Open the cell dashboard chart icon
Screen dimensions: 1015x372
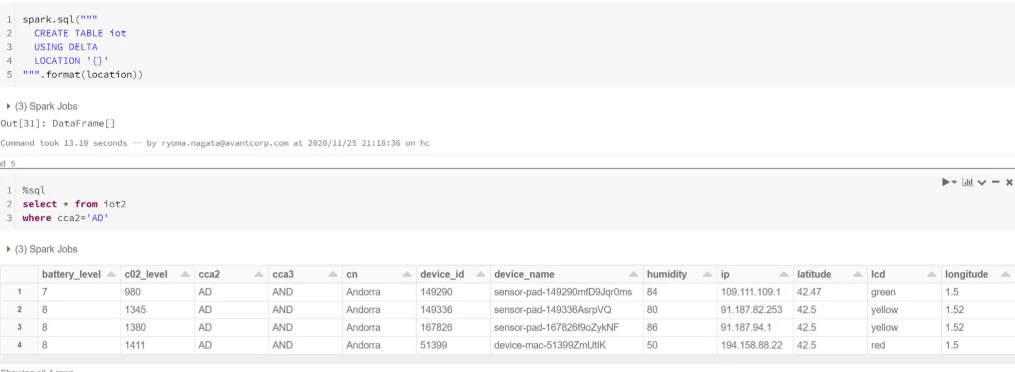[x=968, y=182]
